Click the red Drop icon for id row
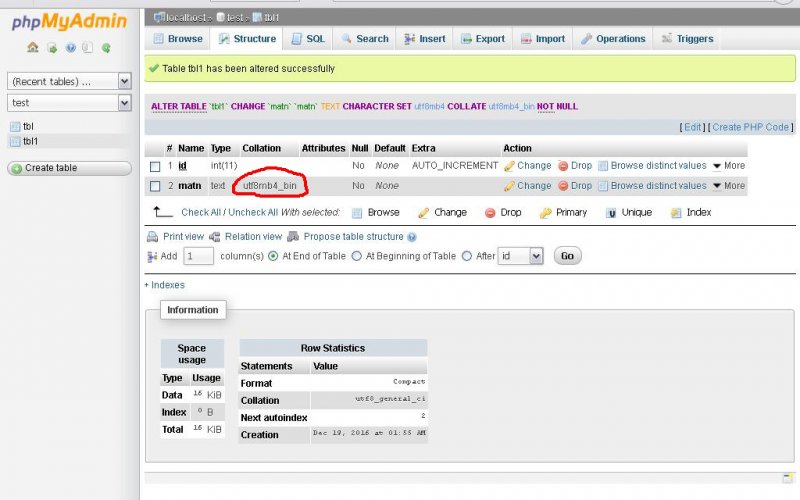Screen dimensions: 800x500 pos(563,166)
